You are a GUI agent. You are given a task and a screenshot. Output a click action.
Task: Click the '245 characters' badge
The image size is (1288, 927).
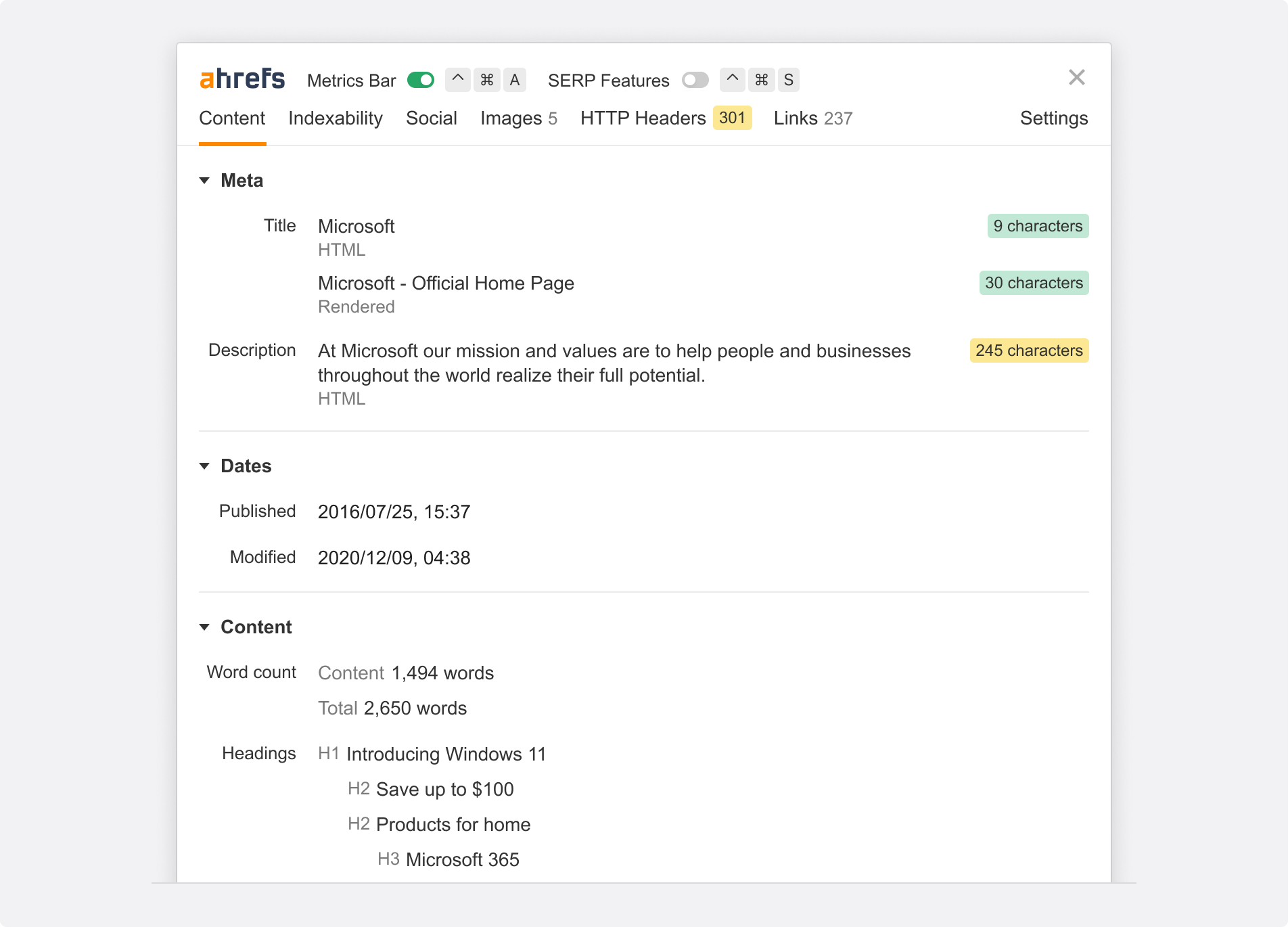pos(1029,351)
